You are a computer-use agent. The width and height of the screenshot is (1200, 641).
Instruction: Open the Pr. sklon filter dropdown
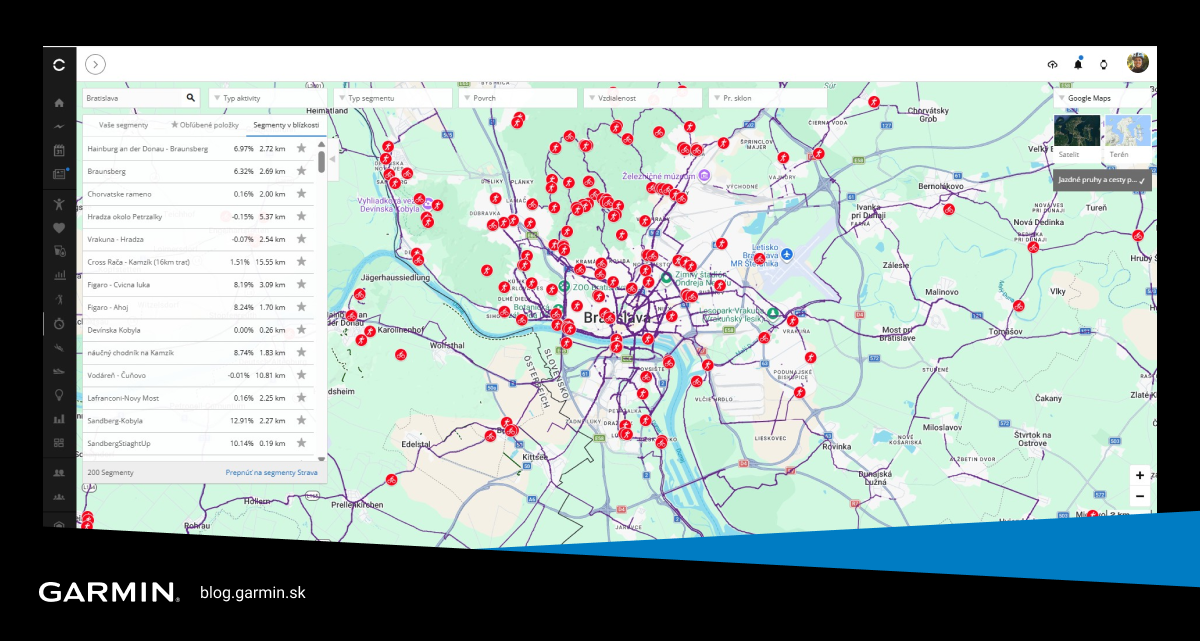[x=767, y=98]
